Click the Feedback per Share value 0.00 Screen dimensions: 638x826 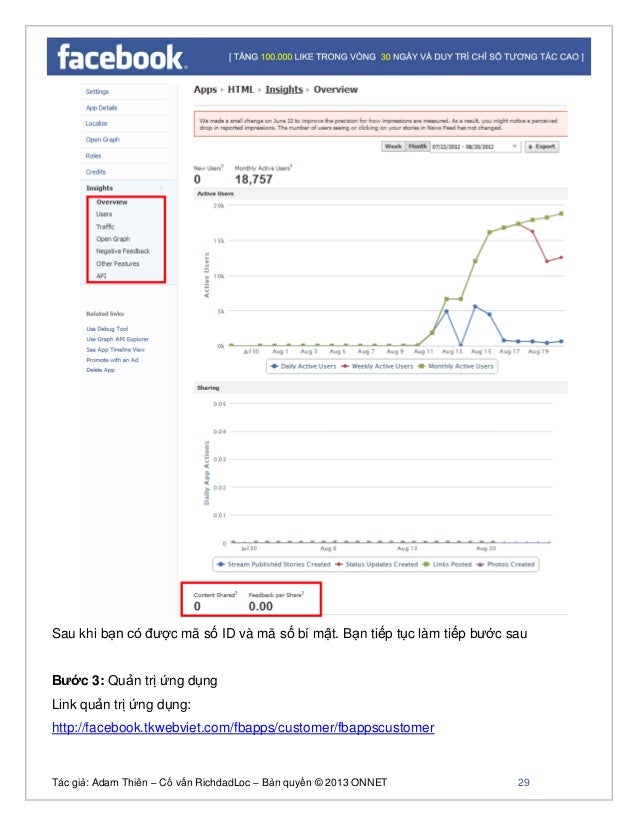[261, 606]
